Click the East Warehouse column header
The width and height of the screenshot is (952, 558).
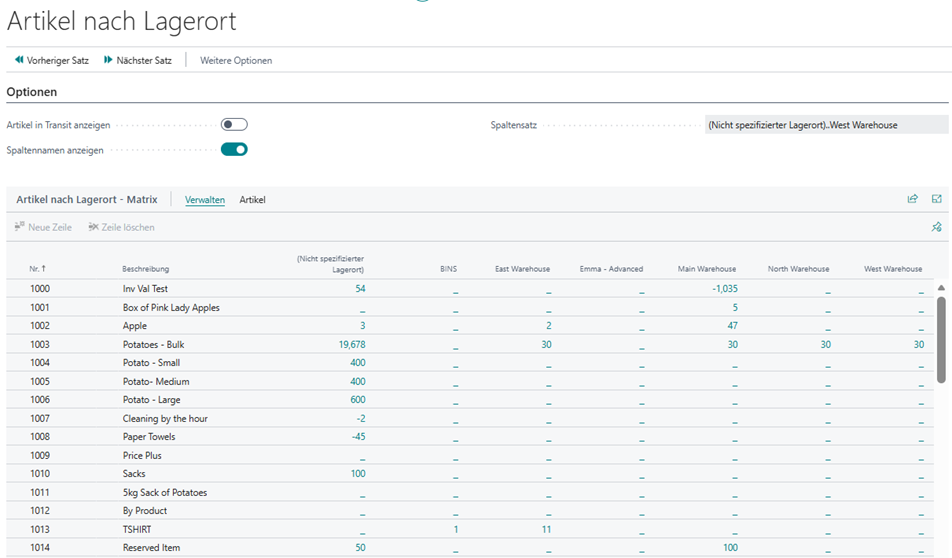(x=522, y=269)
